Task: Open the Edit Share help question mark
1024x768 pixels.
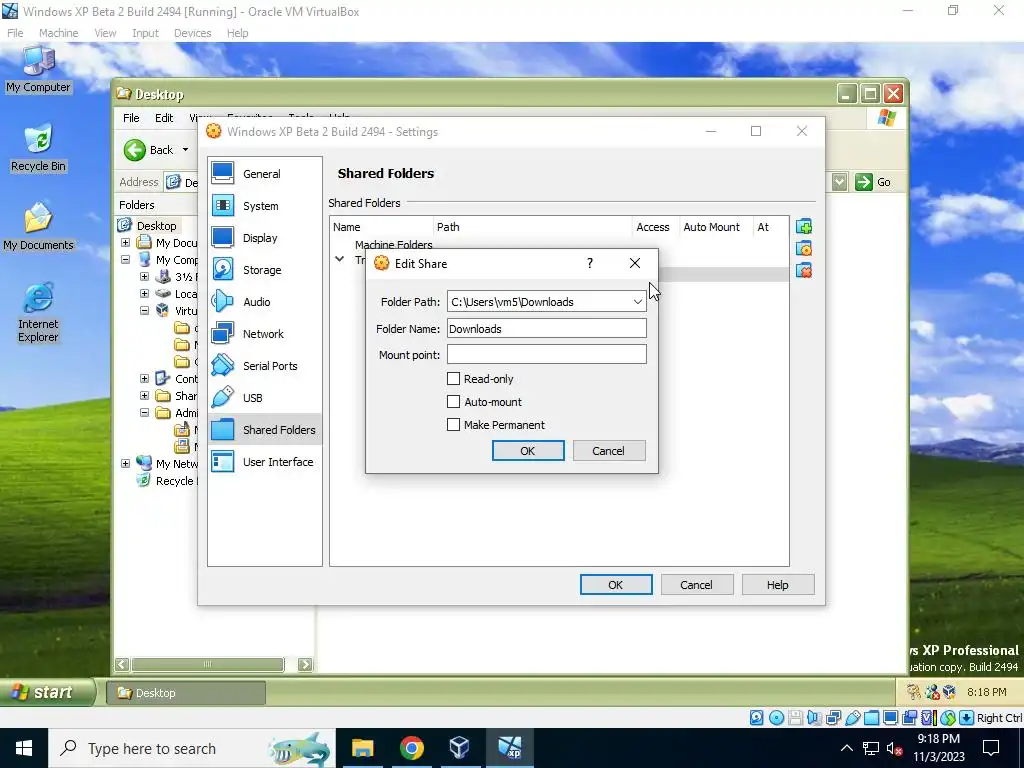Action: click(590, 263)
